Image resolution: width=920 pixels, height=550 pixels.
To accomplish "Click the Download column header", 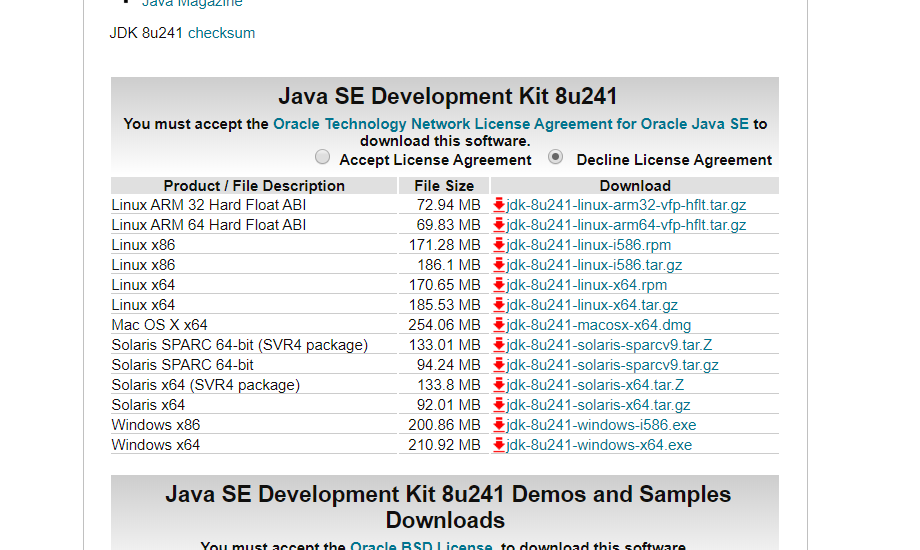I will (x=635, y=185).
